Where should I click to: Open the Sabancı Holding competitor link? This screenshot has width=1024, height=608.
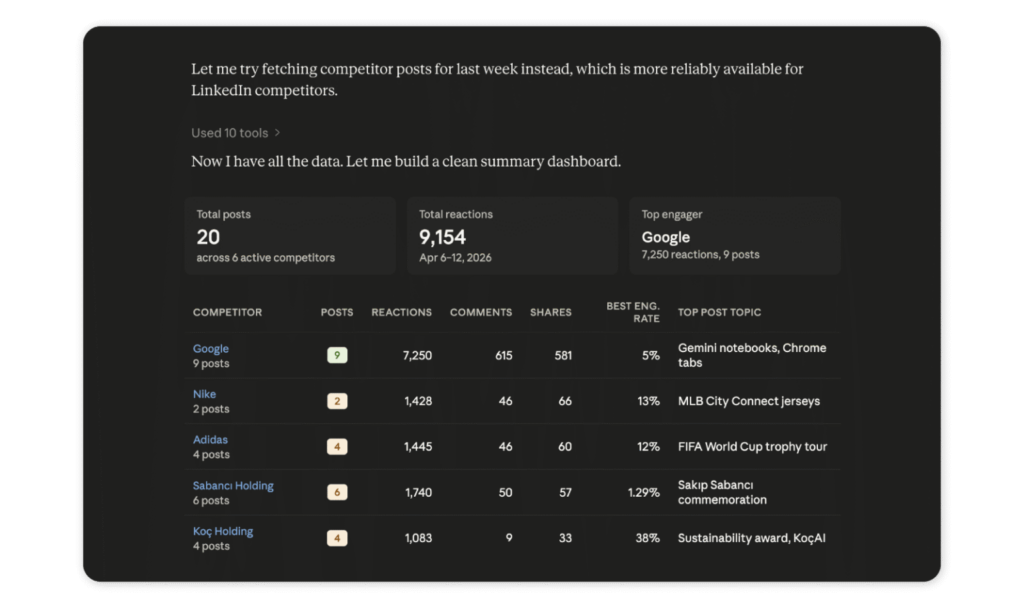(x=233, y=485)
